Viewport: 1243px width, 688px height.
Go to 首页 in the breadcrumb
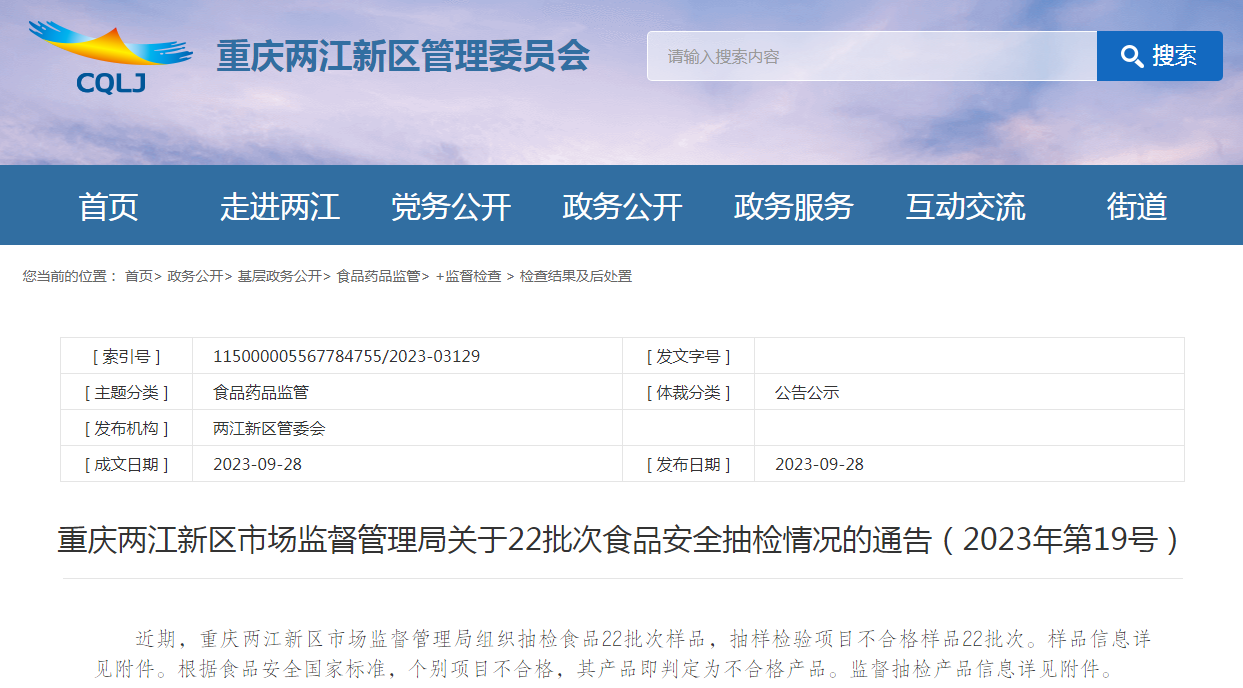pos(139,276)
